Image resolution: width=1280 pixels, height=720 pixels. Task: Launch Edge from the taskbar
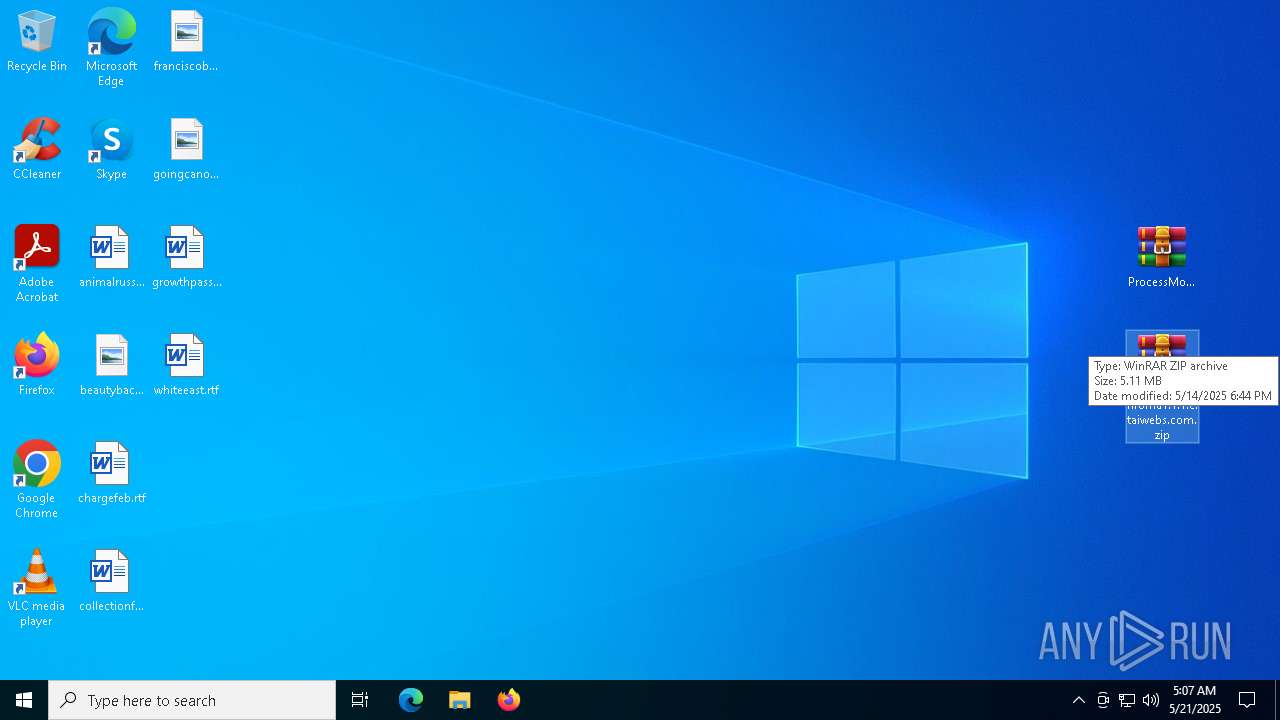[x=411, y=700]
